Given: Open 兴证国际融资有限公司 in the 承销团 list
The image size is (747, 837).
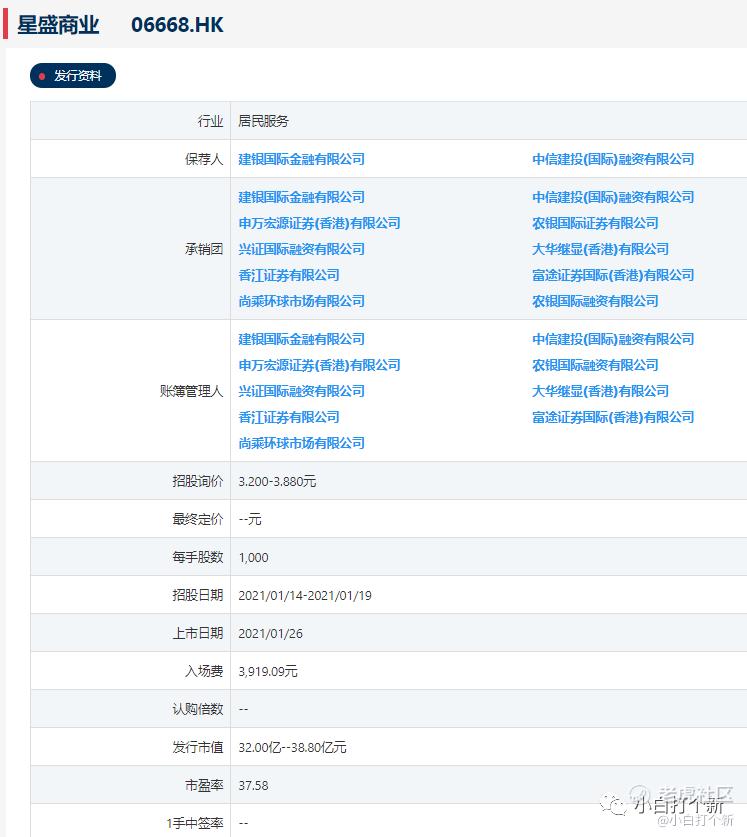Looking at the screenshot, I should point(301,249).
